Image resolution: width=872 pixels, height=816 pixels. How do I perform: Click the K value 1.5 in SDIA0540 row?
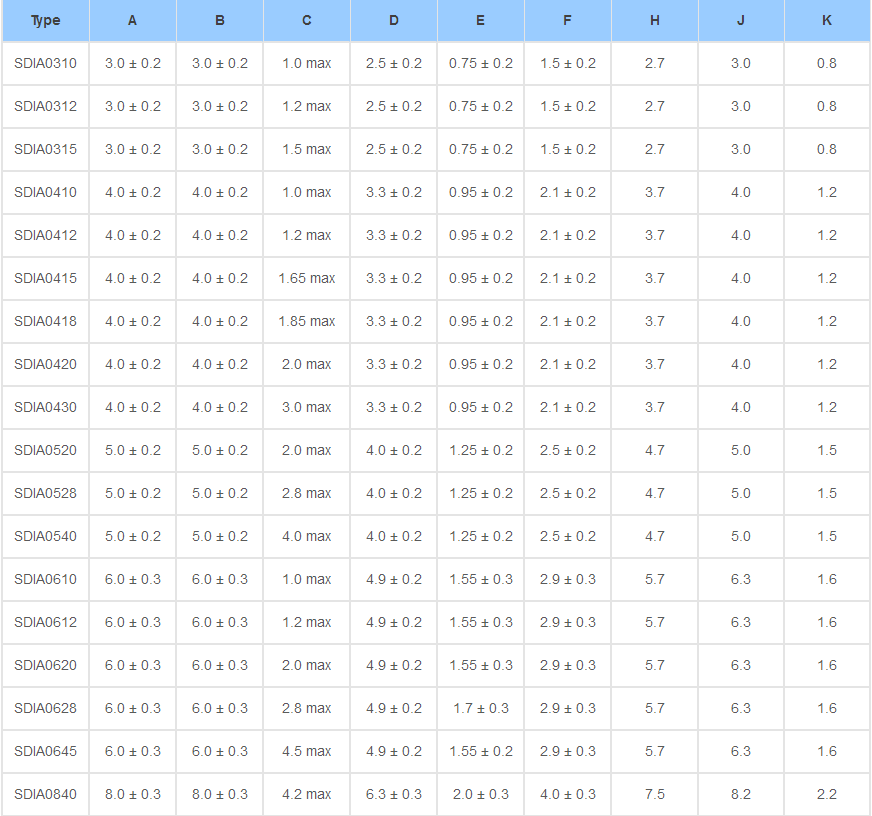pos(827,536)
